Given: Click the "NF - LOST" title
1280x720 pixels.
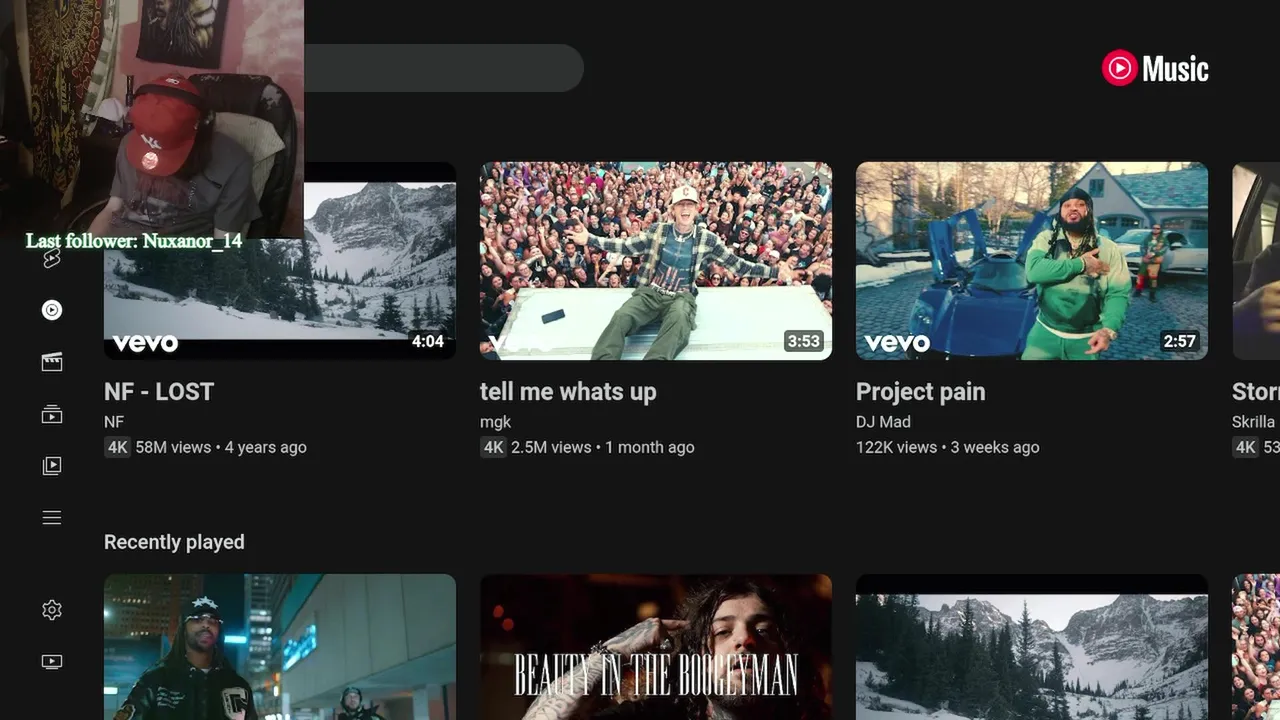Looking at the screenshot, I should pyautogui.click(x=159, y=392).
